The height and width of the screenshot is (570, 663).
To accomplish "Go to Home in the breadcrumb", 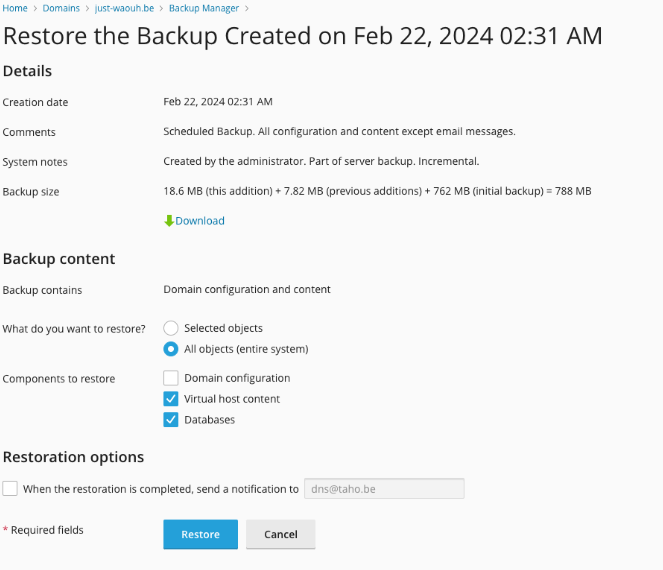I will (x=15, y=8).
